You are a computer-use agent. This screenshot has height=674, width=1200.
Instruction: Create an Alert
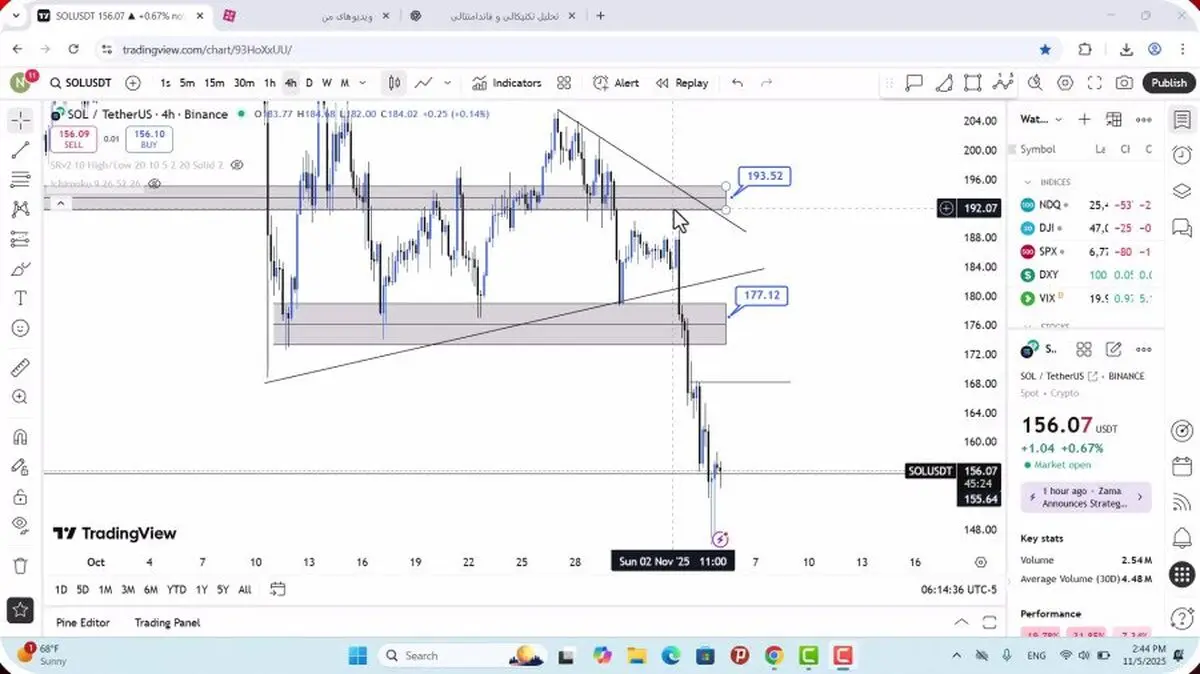[615, 83]
